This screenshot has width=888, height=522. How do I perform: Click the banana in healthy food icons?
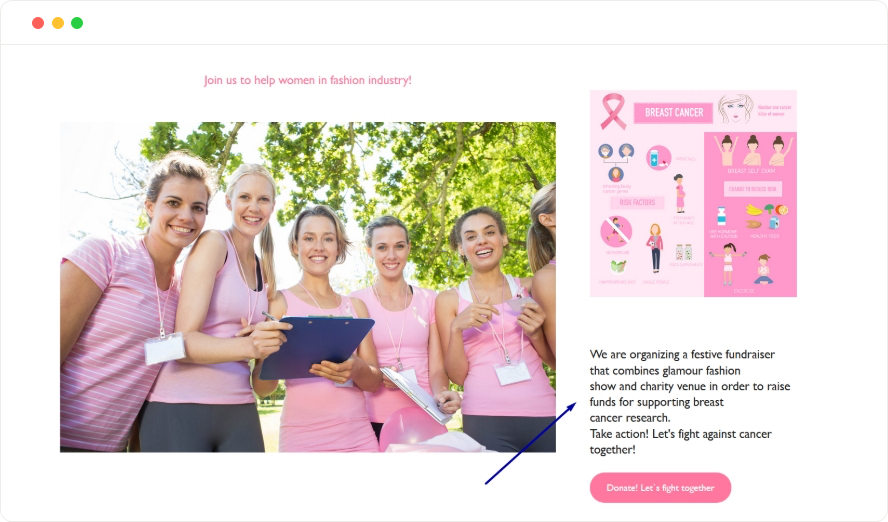[x=754, y=210]
